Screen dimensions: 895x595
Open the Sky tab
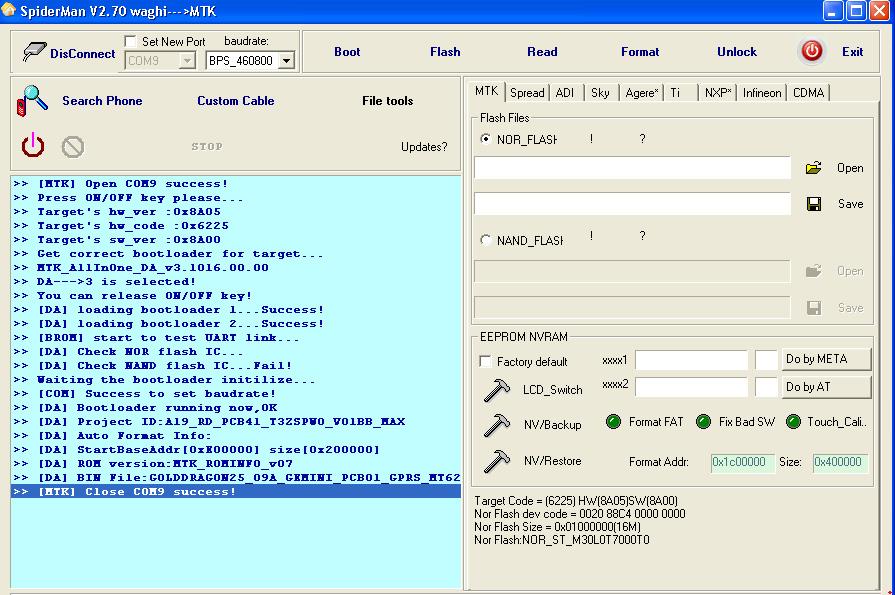coord(600,93)
